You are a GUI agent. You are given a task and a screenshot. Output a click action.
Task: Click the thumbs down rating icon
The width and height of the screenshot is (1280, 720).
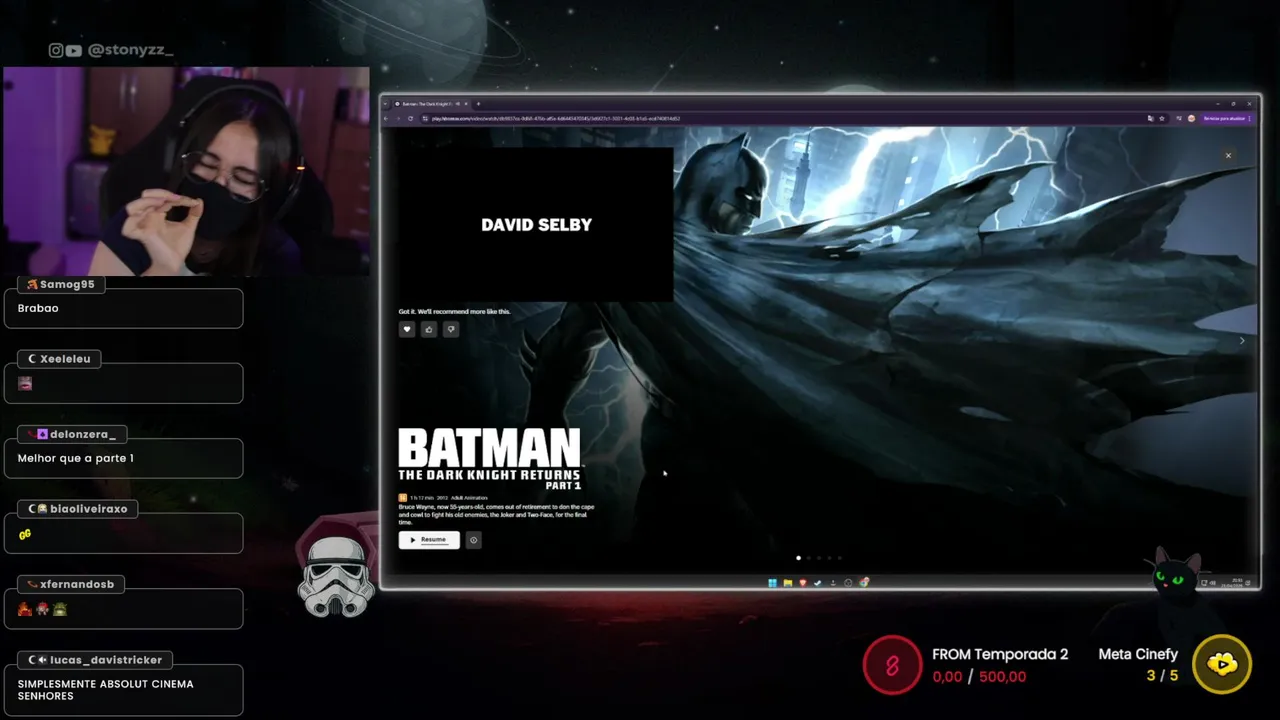coord(451,329)
